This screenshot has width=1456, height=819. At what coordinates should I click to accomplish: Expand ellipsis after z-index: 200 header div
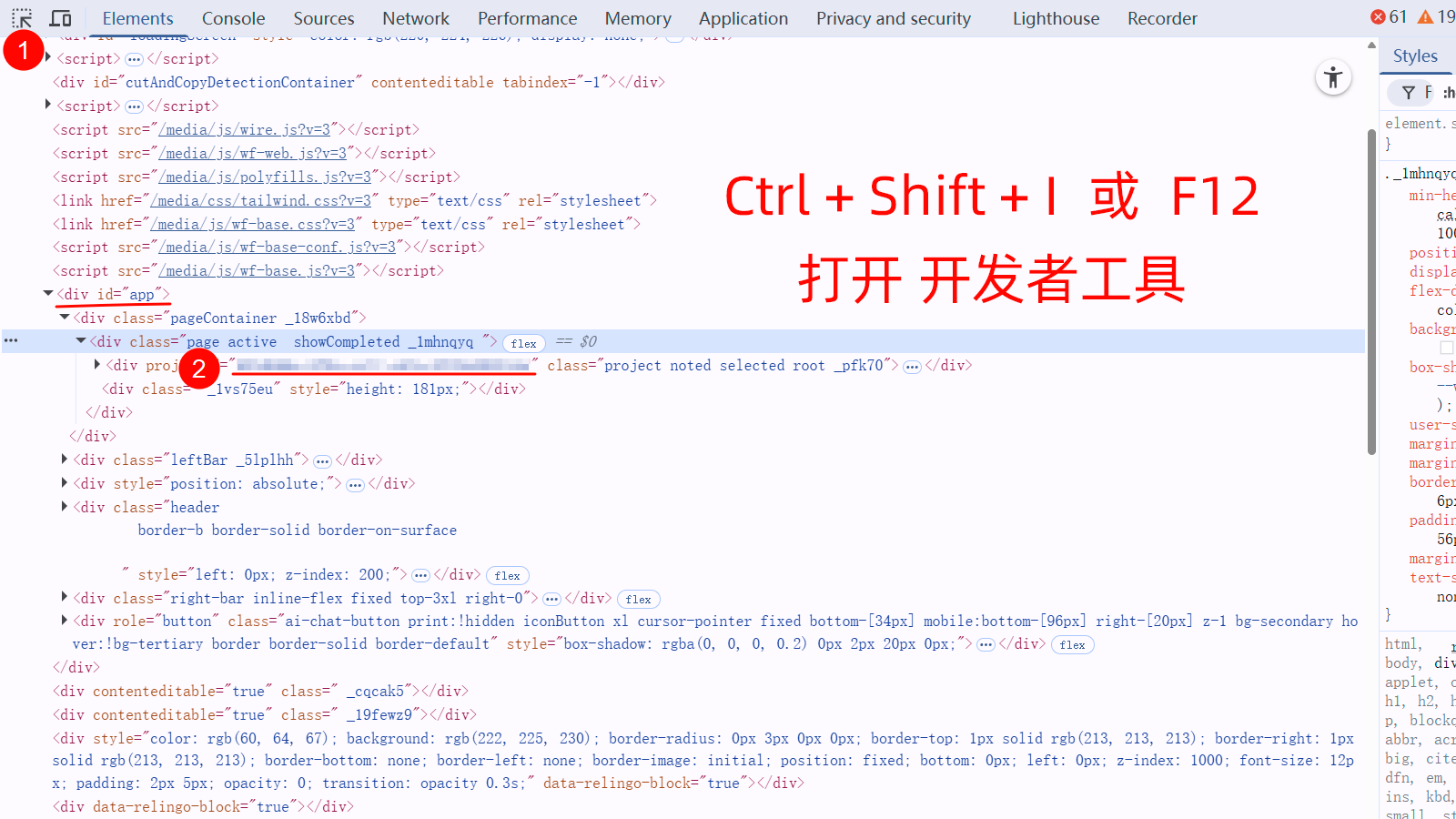point(420,576)
